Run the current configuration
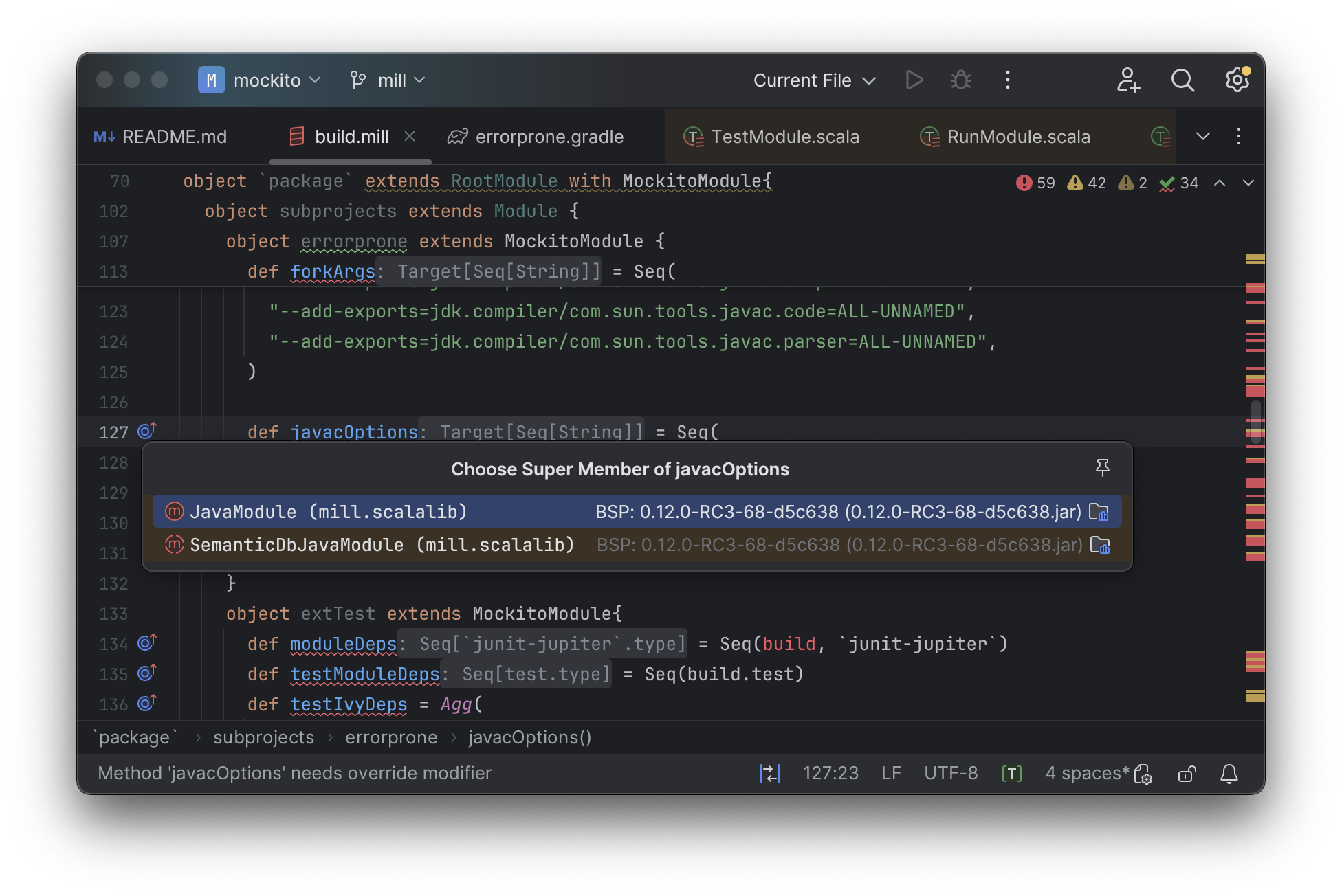The height and width of the screenshot is (896, 1342). pyautogui.click(x=915, y=80)
